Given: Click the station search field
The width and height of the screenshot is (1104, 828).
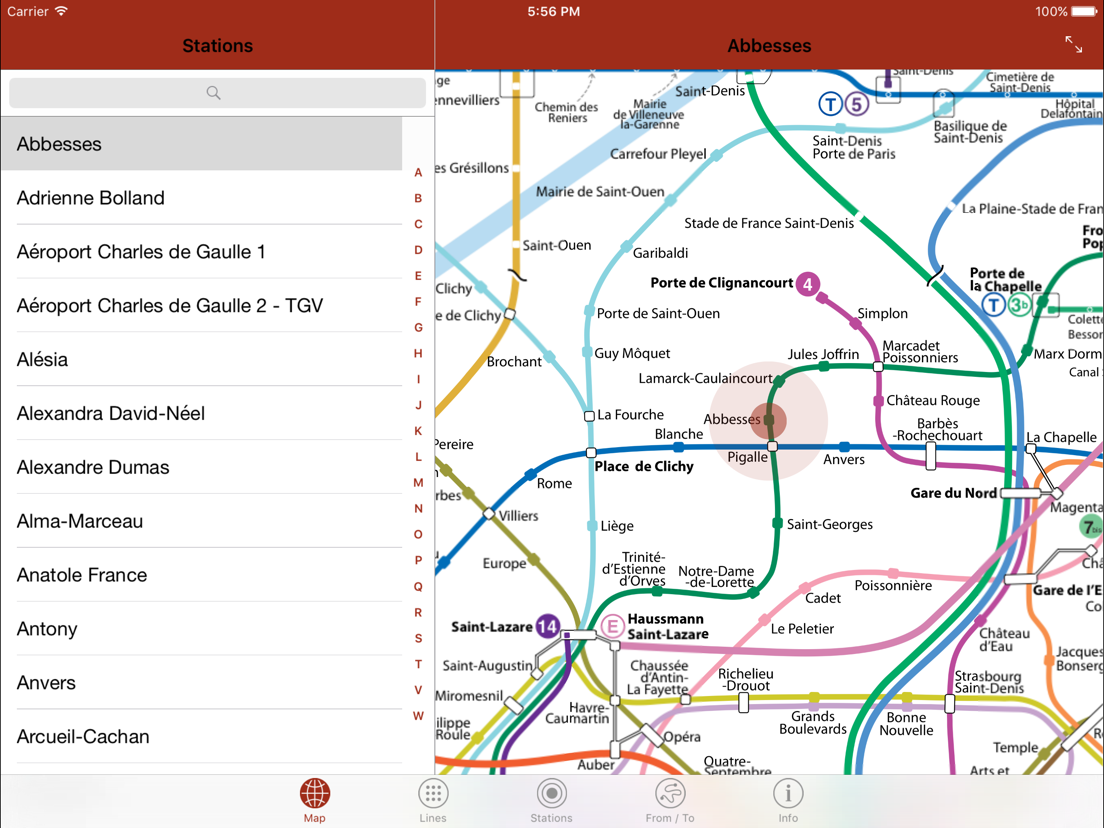Looking at the screenshot, I should pyautogui.click(x=217, y=93).
